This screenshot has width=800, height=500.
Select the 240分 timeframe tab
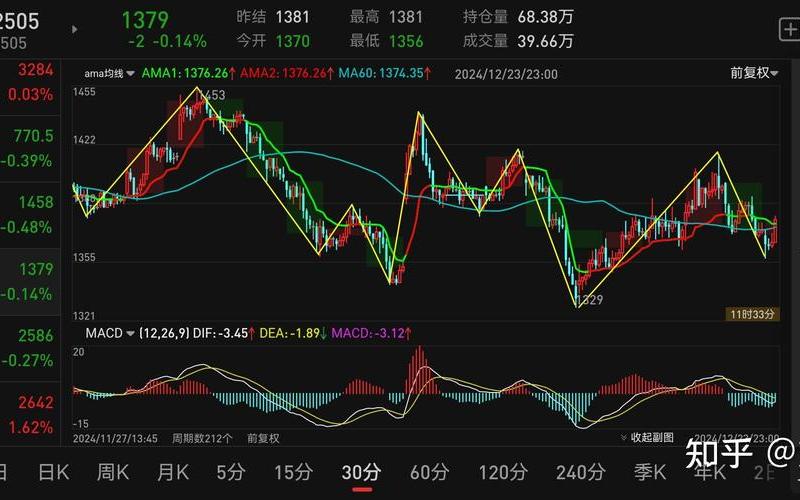click(x=581, y=472)
